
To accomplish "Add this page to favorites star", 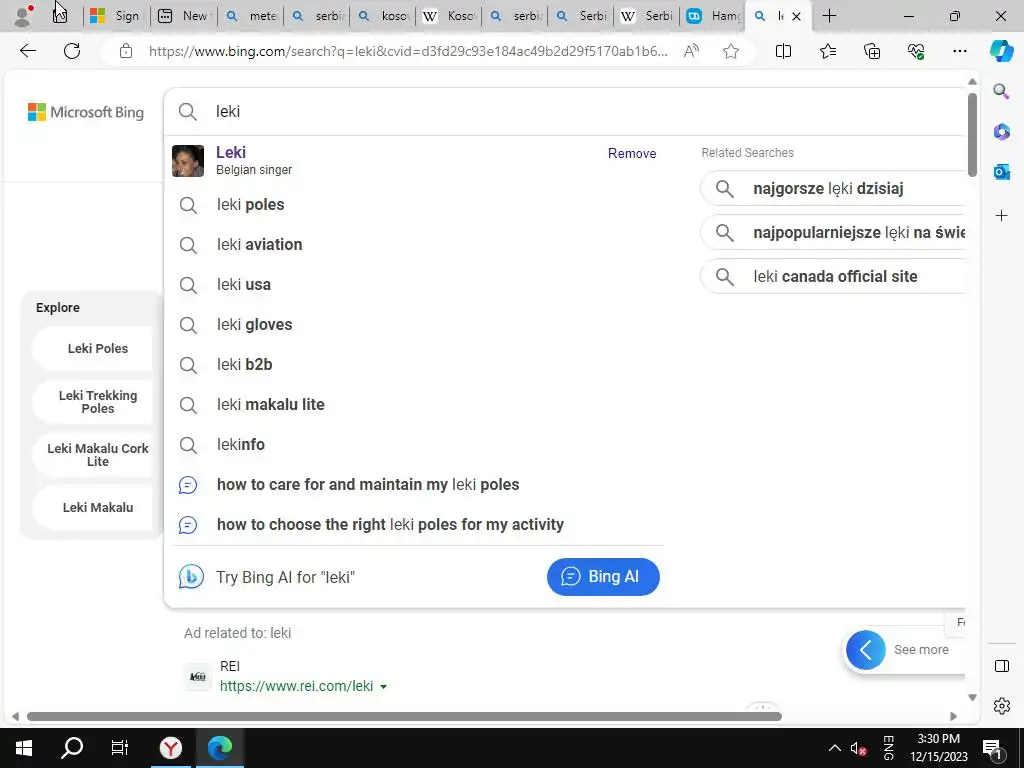I will tap(731, 51).
